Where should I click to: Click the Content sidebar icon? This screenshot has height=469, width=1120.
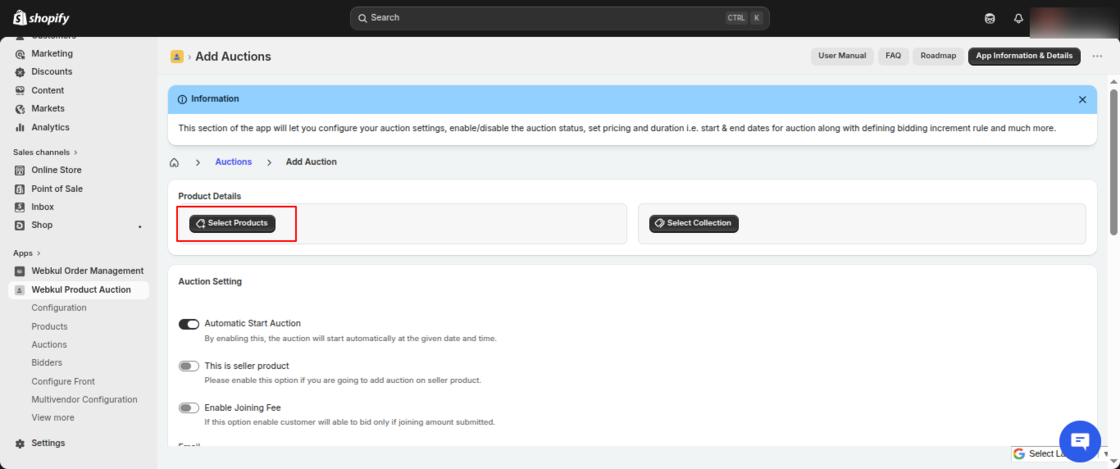(x=19, y=91)
